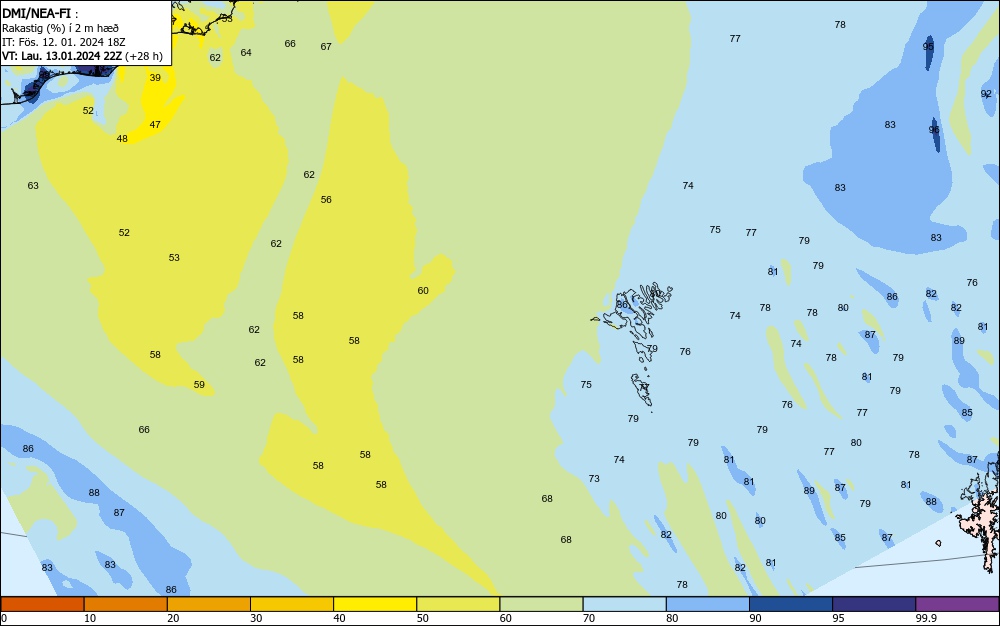Select the legend tick label 70

click(589, 618)
